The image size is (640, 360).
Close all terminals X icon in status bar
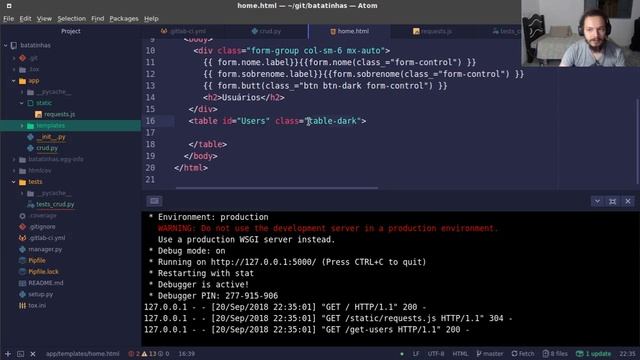click(33, 354)
